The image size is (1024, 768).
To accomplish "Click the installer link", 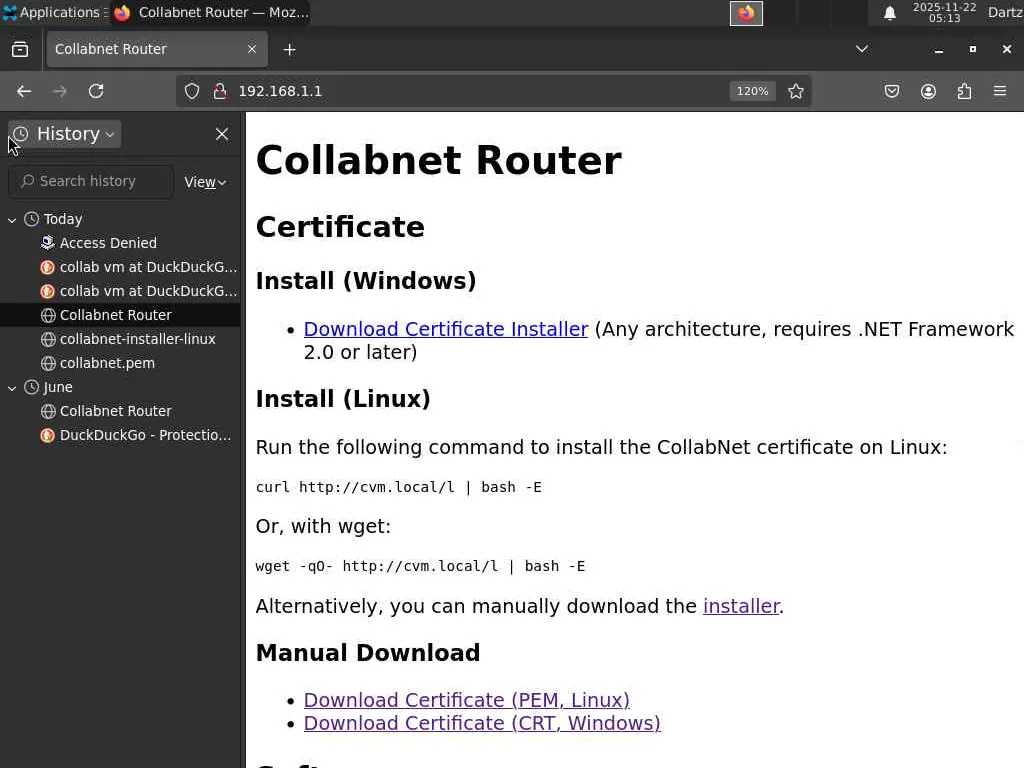I will (741, 606).
